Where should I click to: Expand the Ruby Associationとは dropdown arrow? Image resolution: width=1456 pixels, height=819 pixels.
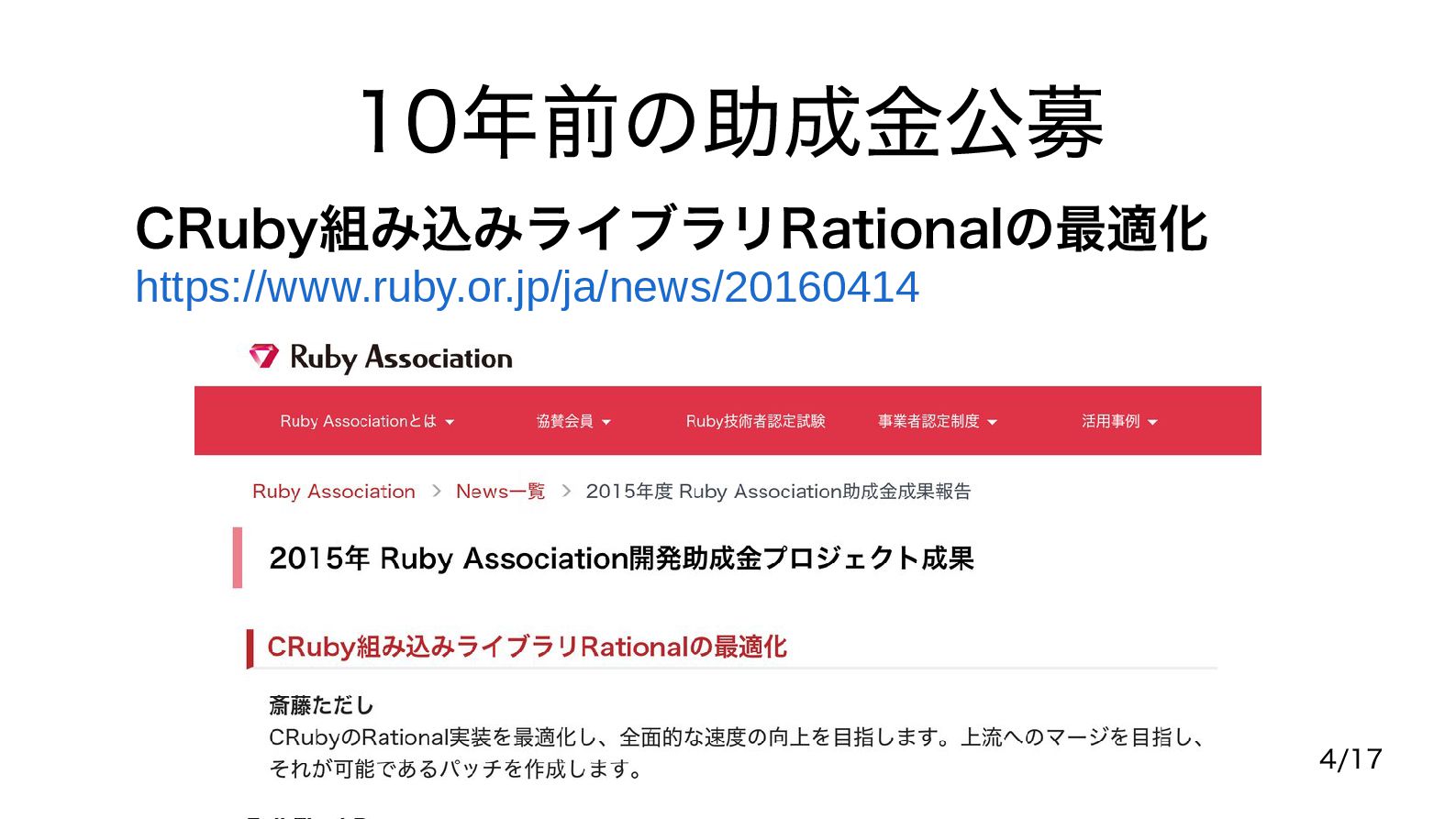coord(450,422)
